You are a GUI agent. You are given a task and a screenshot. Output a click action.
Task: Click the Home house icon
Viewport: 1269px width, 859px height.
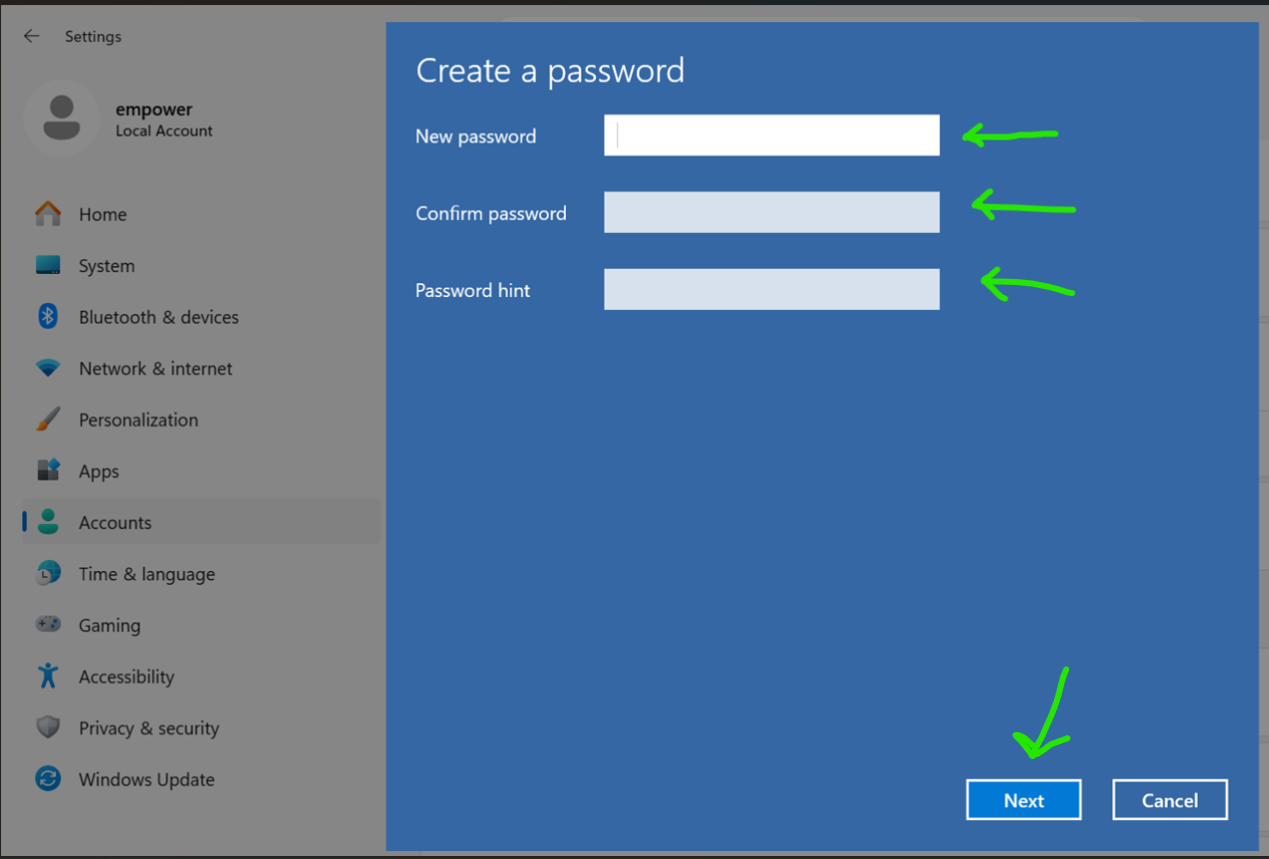pos(48,214)
